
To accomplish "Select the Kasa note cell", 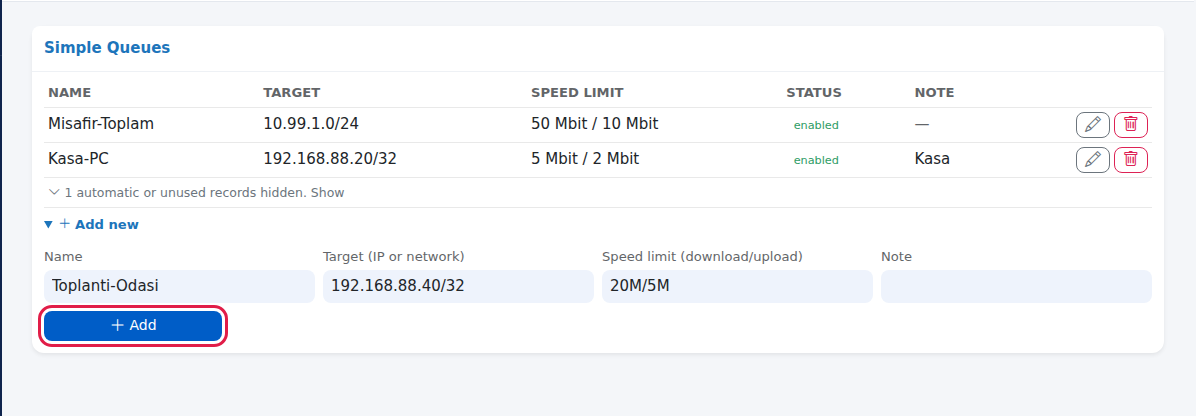I will tap(932, 159).
